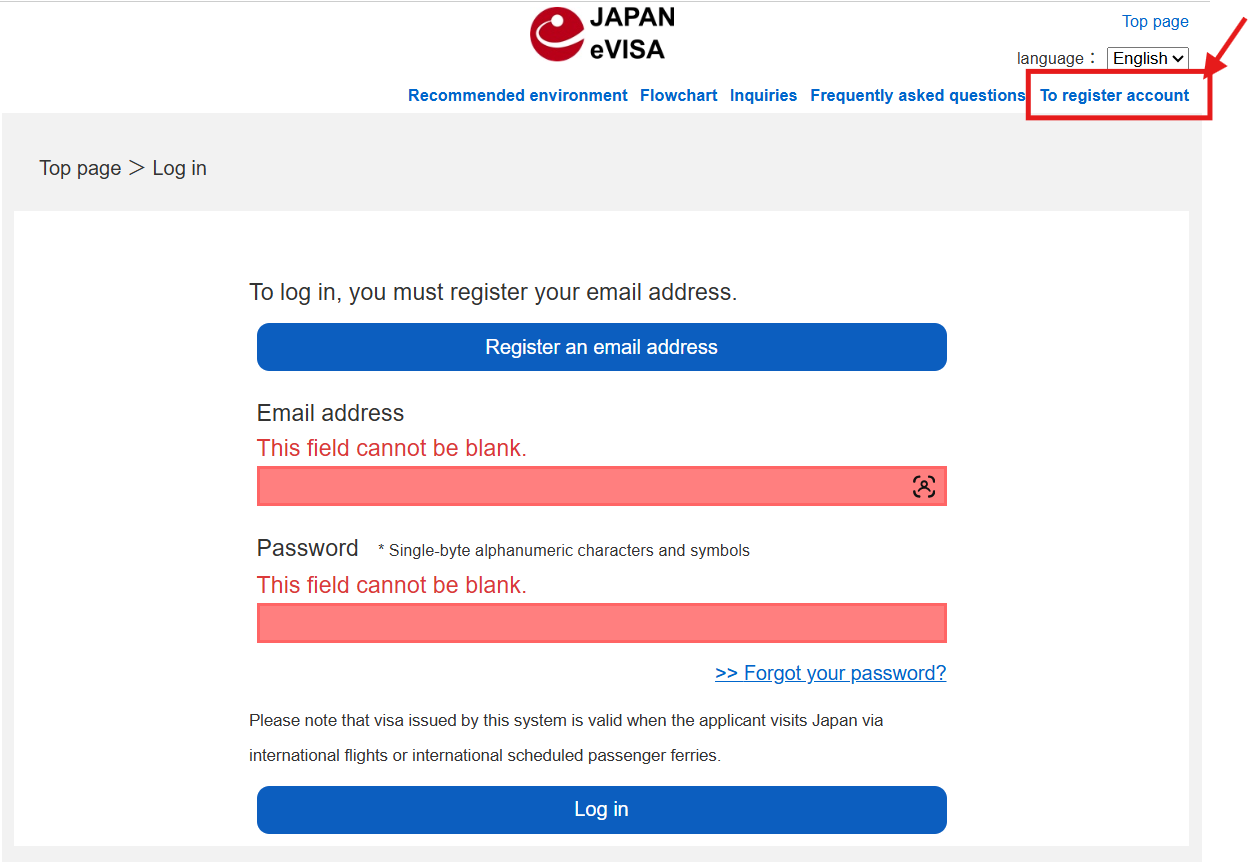Follow the Forgot your password link
1248x862 pixels.
pyautogui.click(x=830, y=673)
